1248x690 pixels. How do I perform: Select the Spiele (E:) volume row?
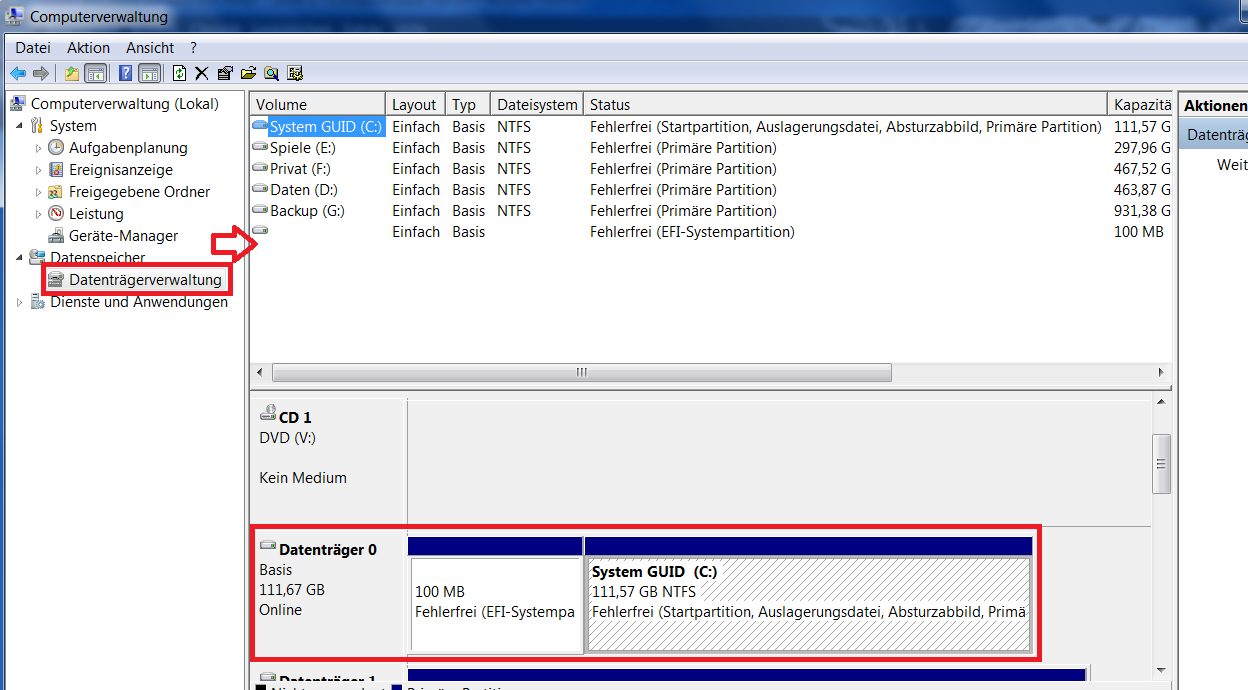pos(711,148)
